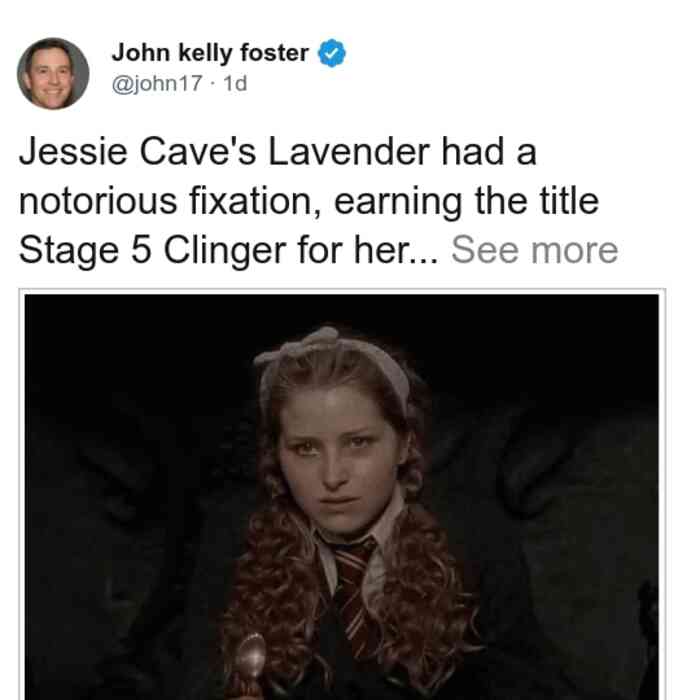
Task: Expand the post with See more
Action: [534, 250]
